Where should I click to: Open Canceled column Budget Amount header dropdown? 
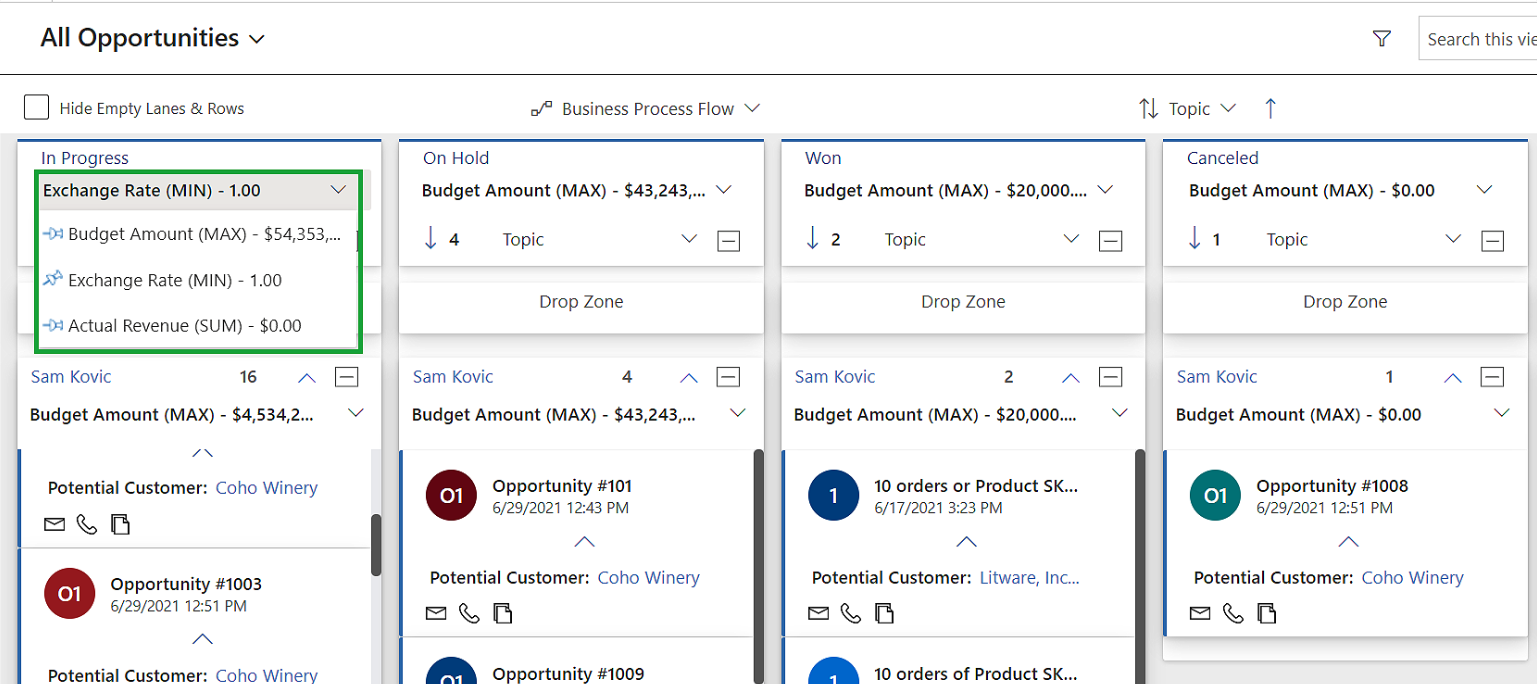point(1485,190)
